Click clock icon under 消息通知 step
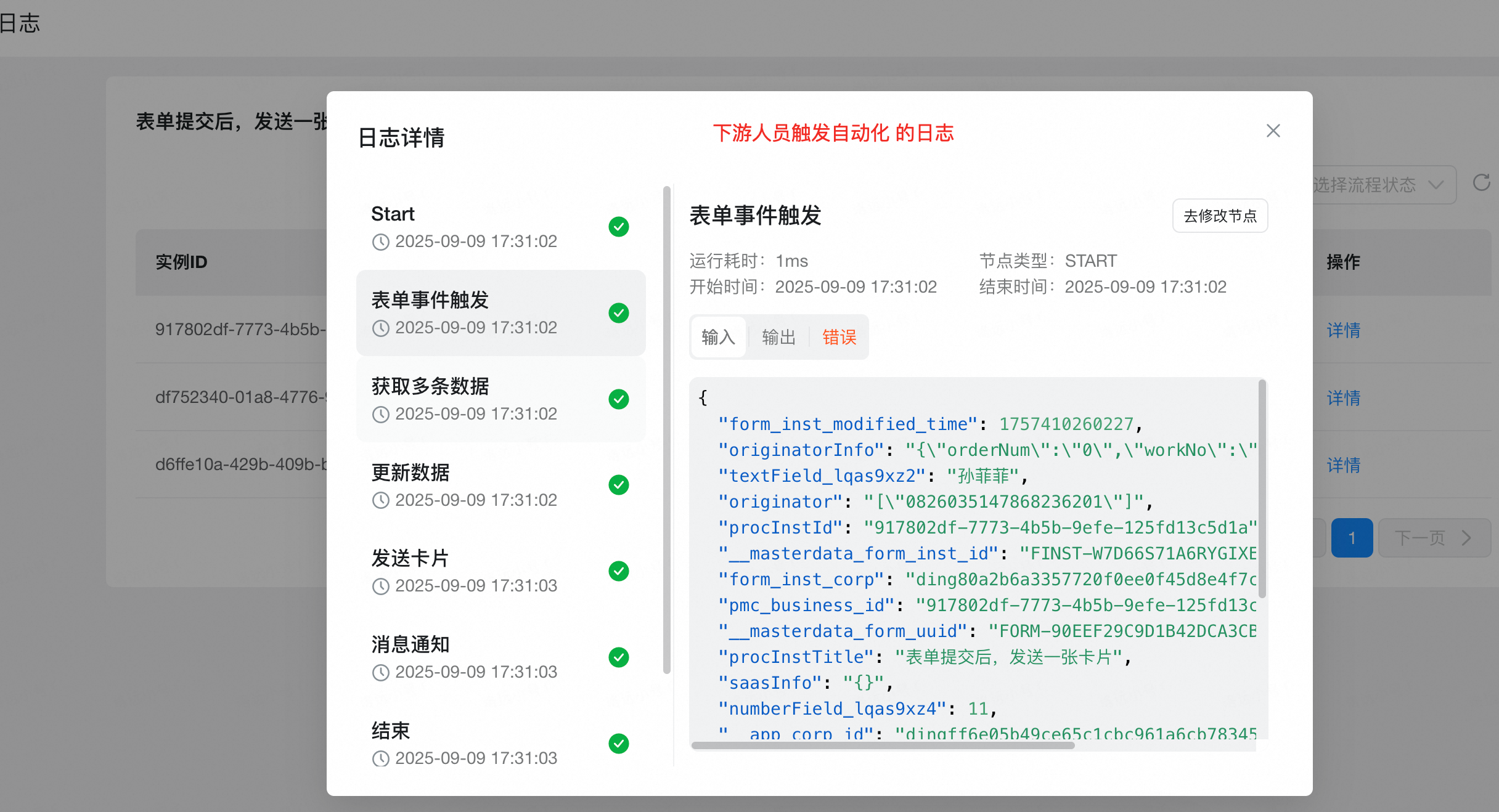The width and height of the screenshot is (1499, 812). click(x=380, y=672)
